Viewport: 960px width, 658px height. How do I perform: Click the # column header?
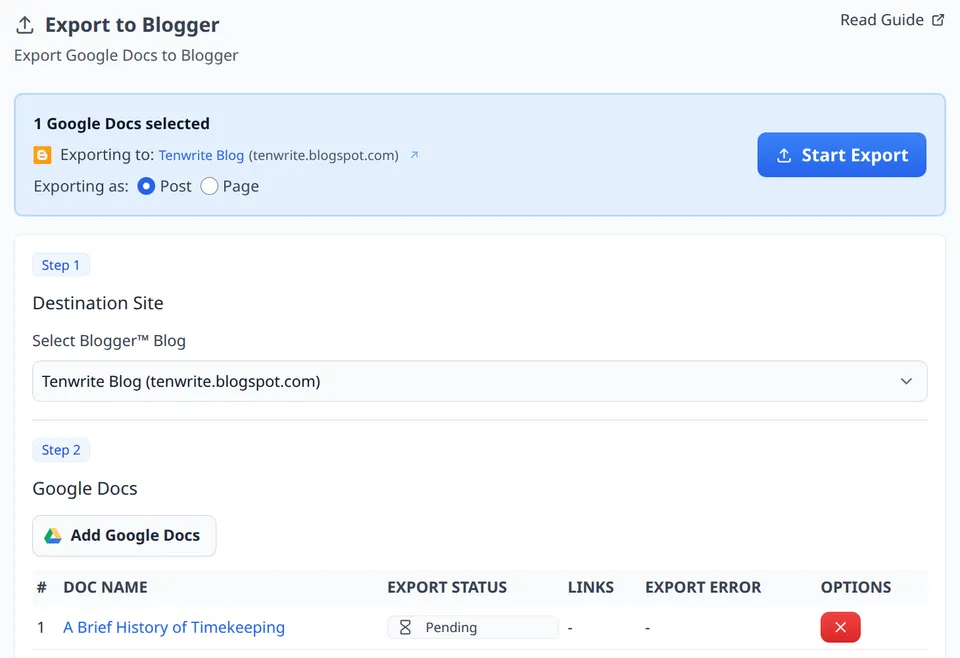pos(42,588)
